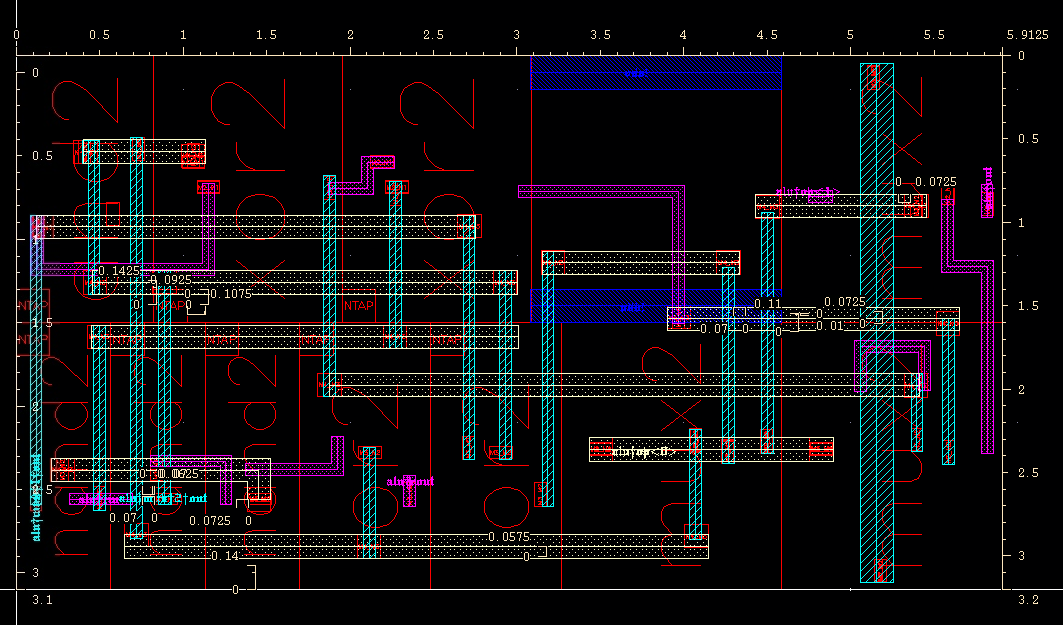Click the 0.14 measurement label
This screenshot has width=1063, height=625.
225,555
